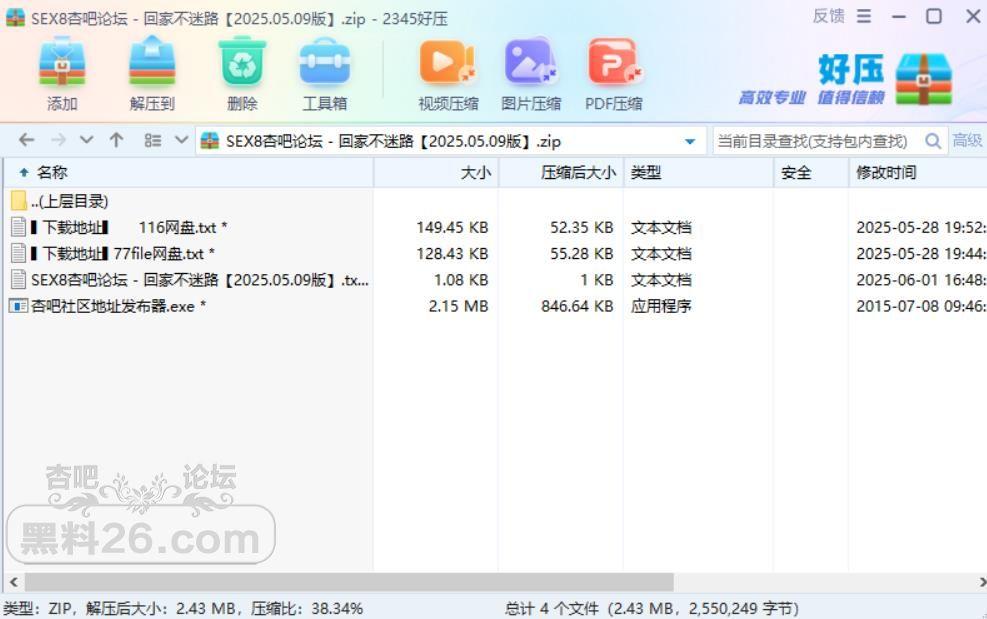Click the 上层目录 folder icon
Image resolution: width=987 pixels, height=619 pixels.
pyautogui.click(x=19, y=201)
